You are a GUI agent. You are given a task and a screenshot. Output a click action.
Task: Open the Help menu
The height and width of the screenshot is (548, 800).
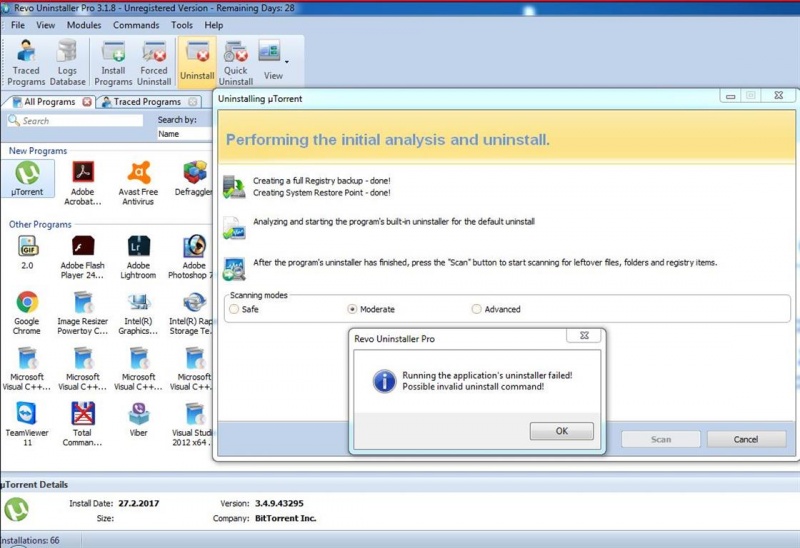pyautogui.click(x=214, y=25)
